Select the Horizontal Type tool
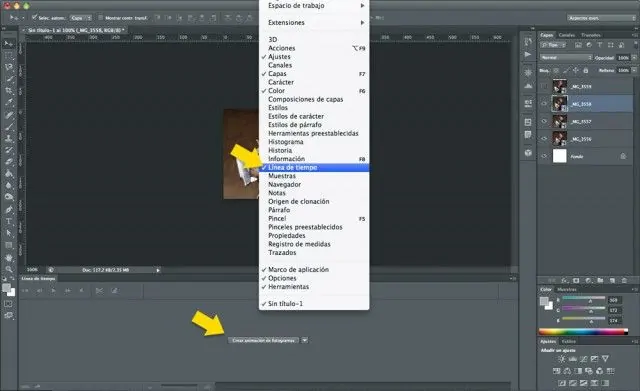Viewport: 640px width, 391px height. [x=8, y=222]
